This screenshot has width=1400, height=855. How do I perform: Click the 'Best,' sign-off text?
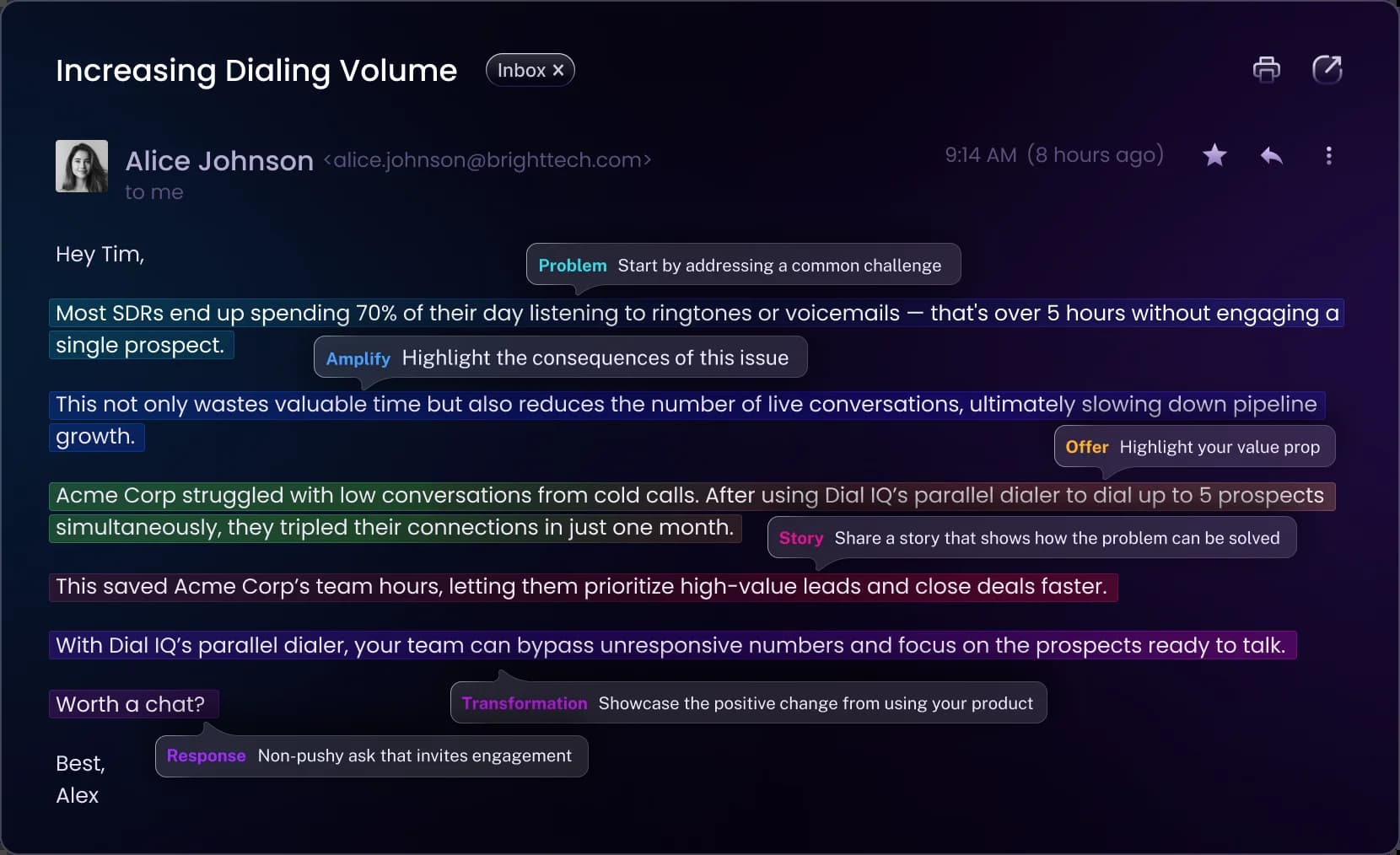80,763
